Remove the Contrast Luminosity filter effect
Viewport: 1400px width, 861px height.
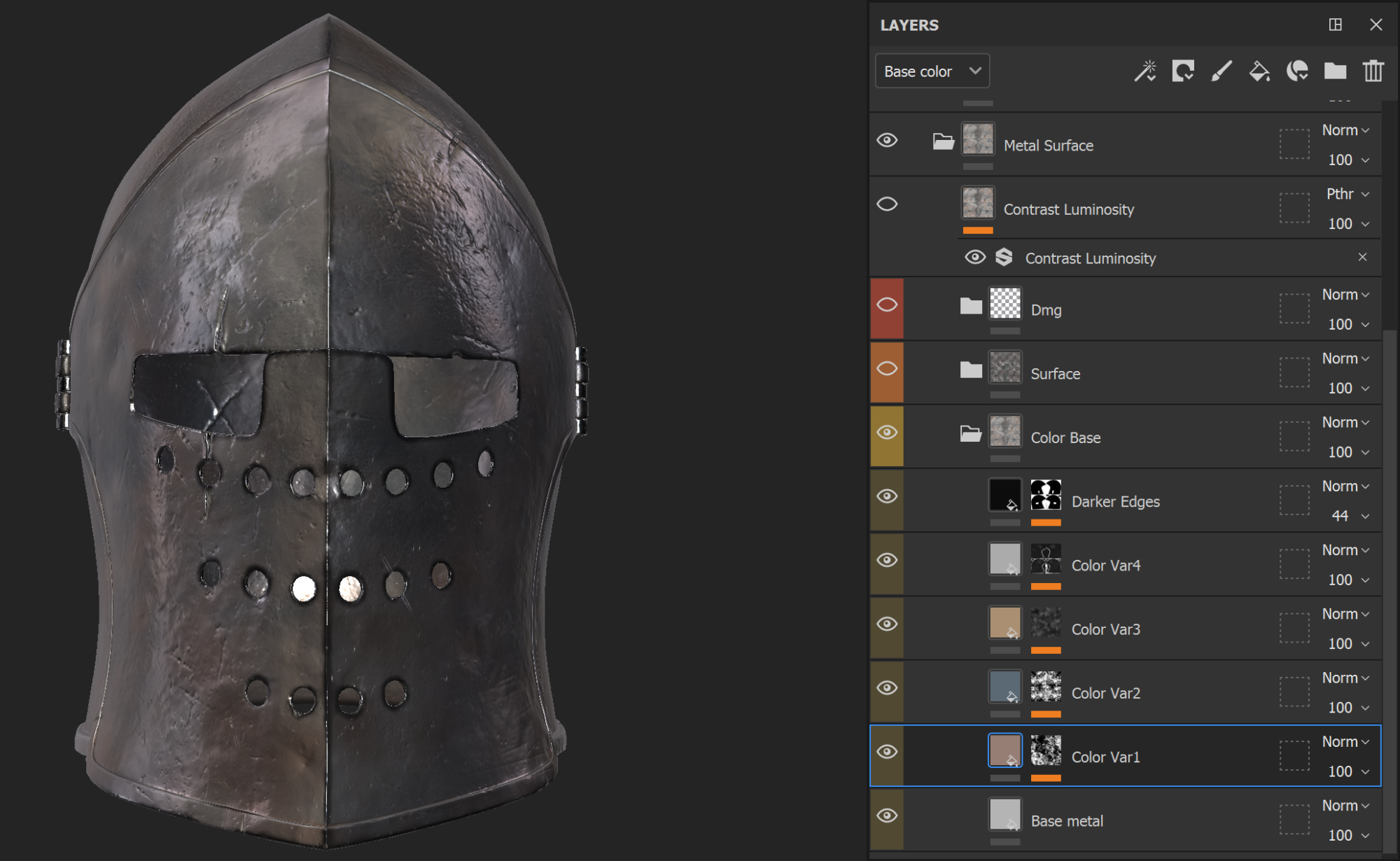pyautogui.click(x=1362, y=257)
